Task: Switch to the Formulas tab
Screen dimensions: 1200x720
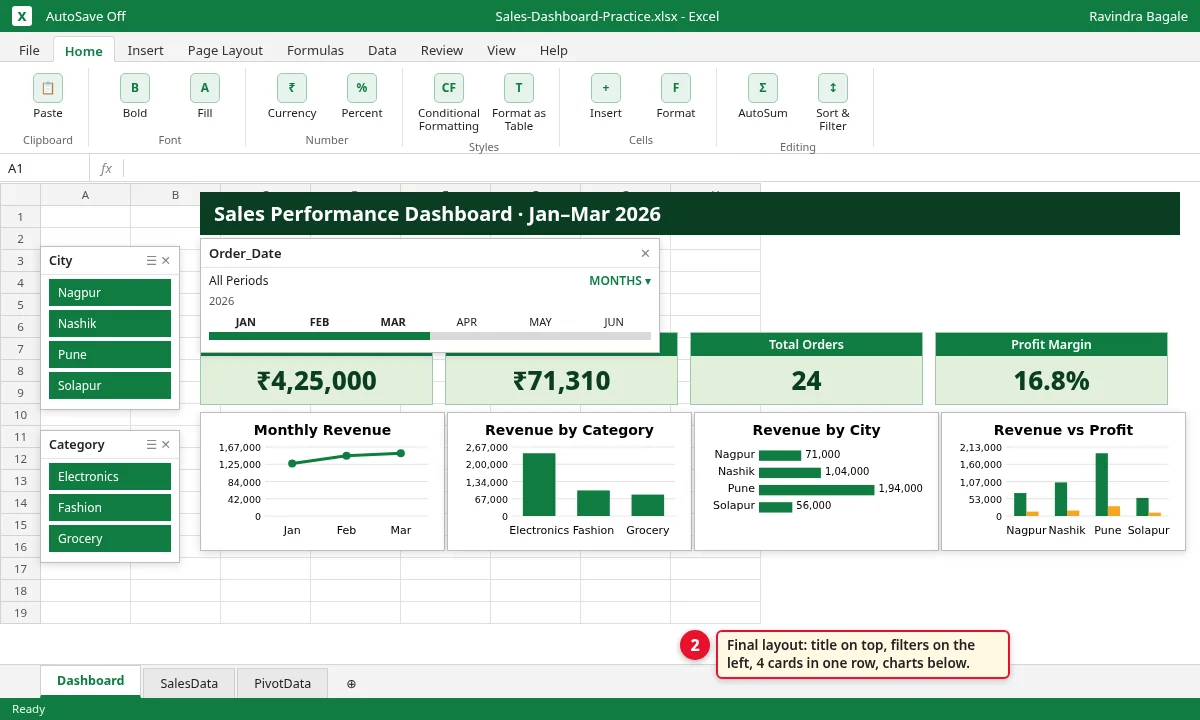Action: pos(315,50)
